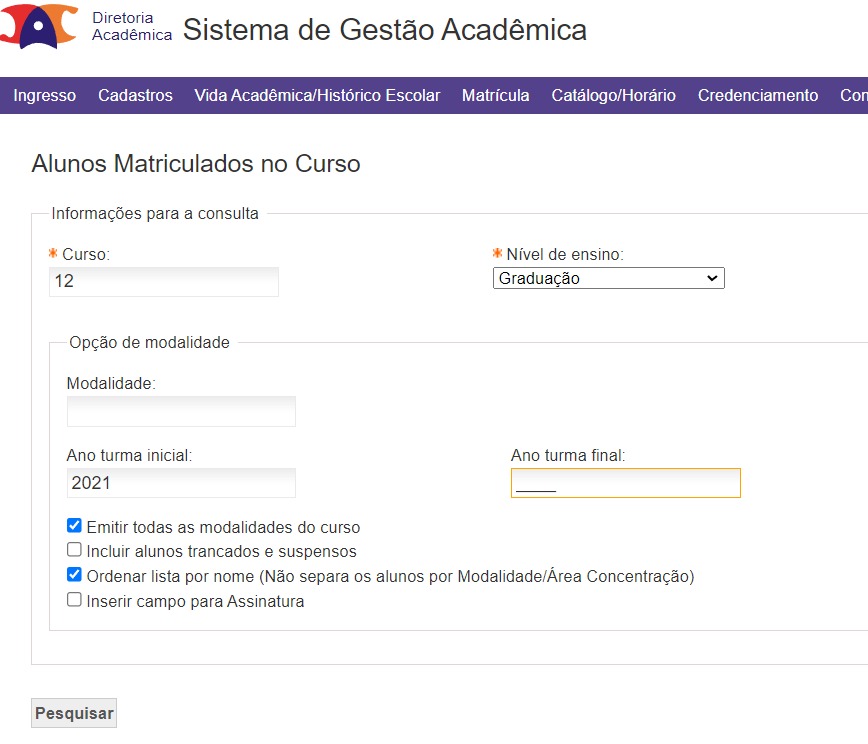The height and width of the screenshot is (744, 868).
Task: Open the Catálogo/Horário menu
Action: [613, 96]
